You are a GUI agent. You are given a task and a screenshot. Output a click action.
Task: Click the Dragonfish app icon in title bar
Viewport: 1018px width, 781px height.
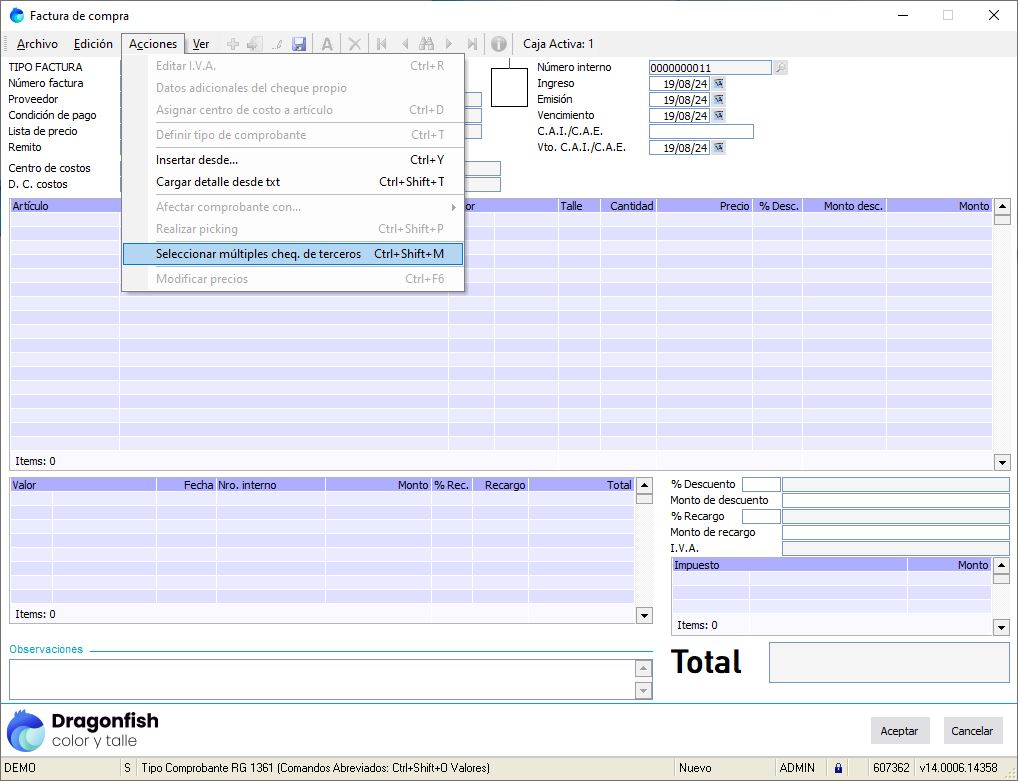(17, 16)
